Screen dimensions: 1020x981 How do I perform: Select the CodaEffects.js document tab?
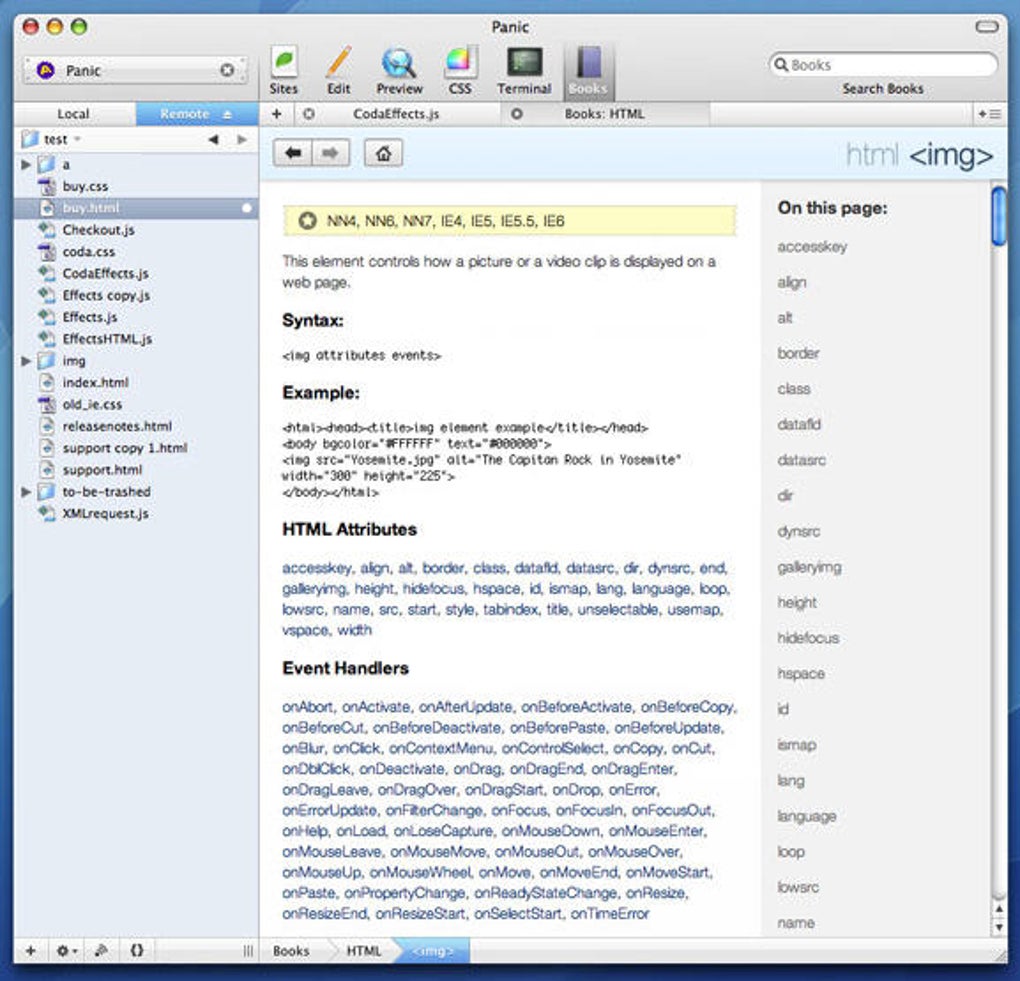pos(396,114)
